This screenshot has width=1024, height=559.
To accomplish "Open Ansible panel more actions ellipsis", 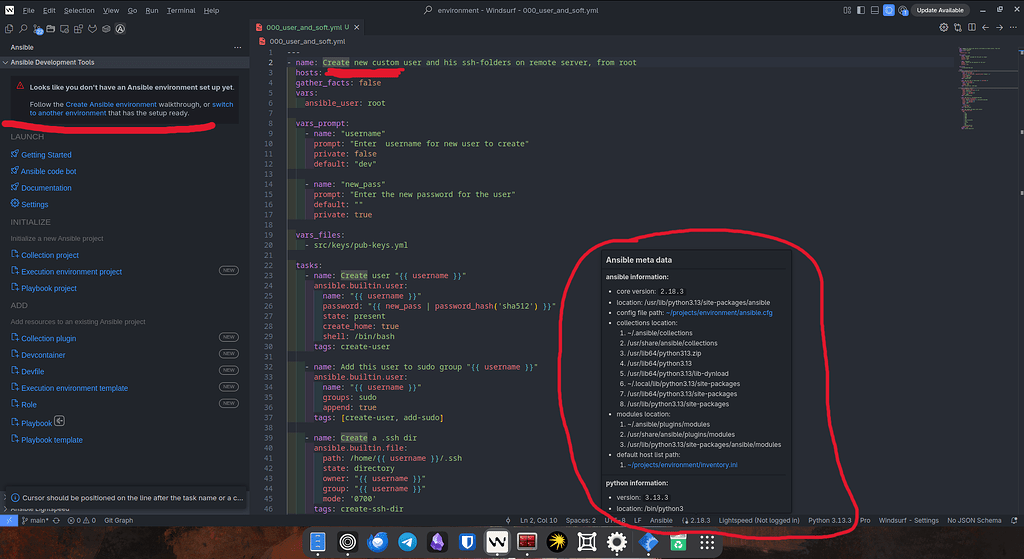I will point(238,47).
